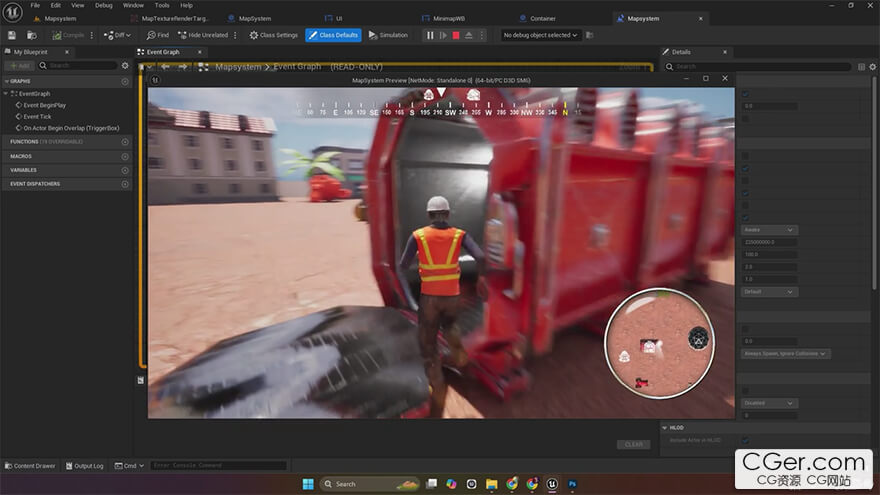Collapse the EventGraph tree node
Image resolution: width=880 pixels, height=495 pixels.
click(x=6, y=94)
